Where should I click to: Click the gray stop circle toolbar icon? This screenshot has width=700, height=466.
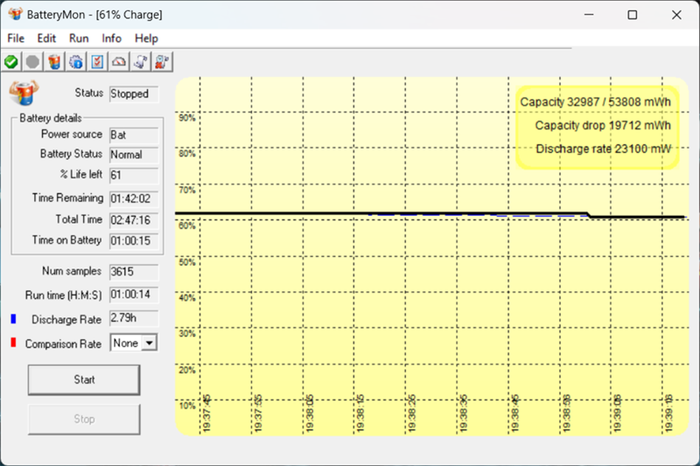click(x=33, y=62)
